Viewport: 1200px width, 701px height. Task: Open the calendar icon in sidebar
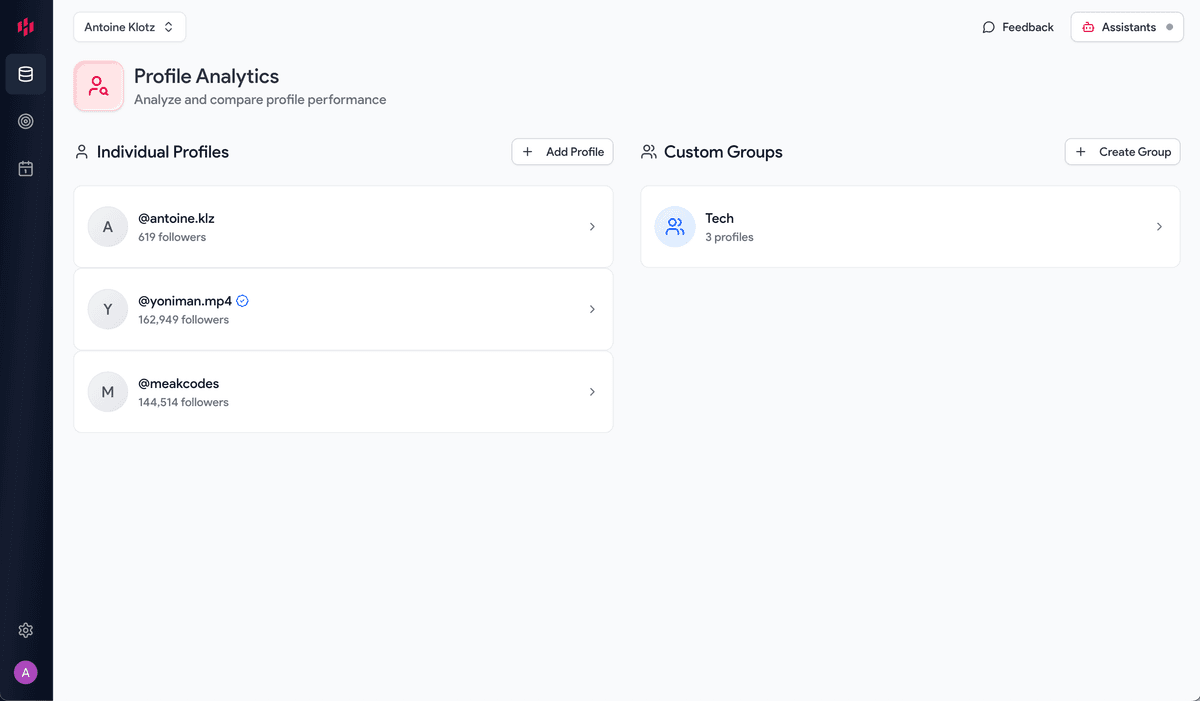click(x=26, y=169)
